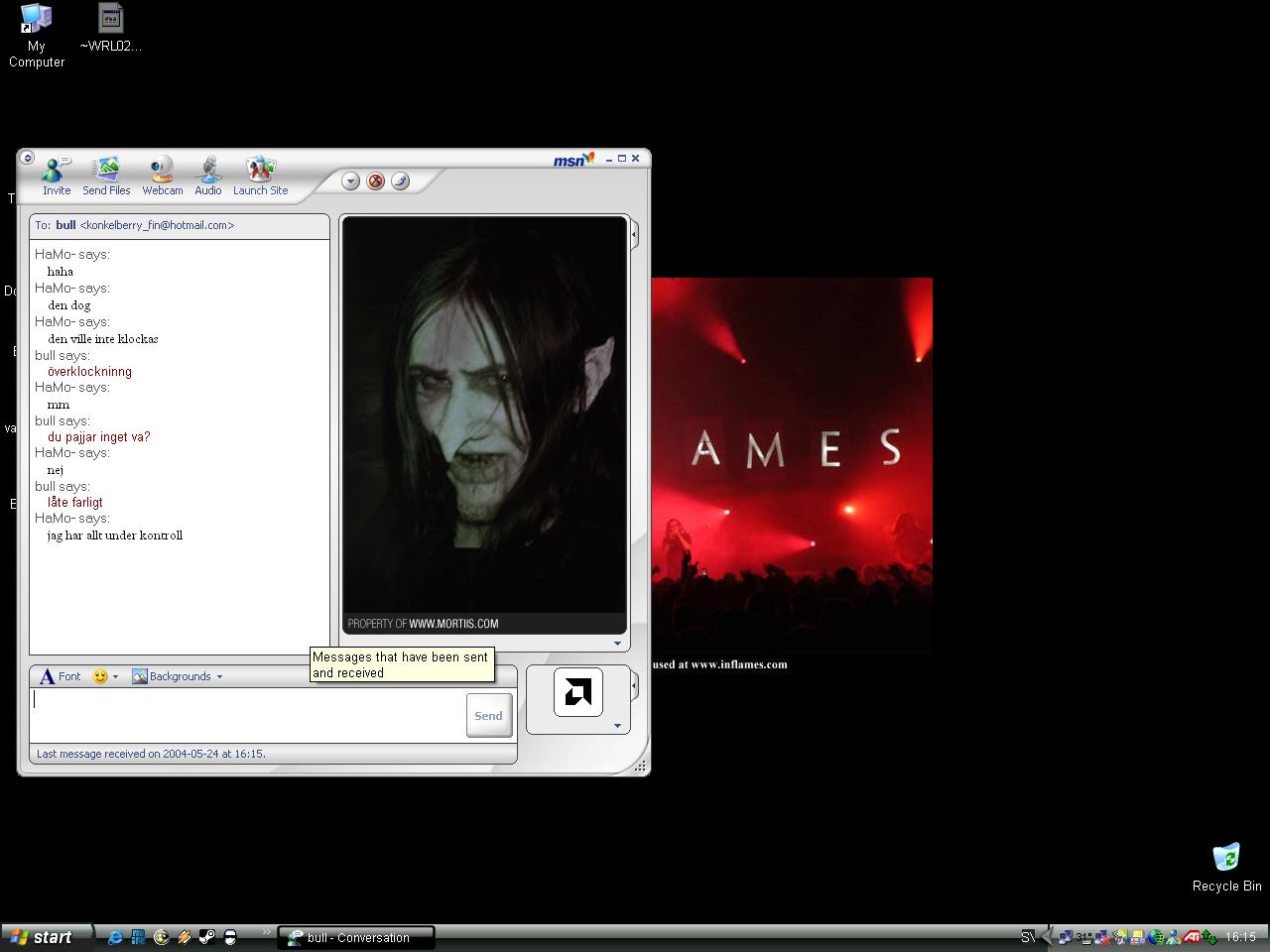Screen dimensions: 1270x952
Task: Click the 31° temperature tray icon
Action: 1083,937
